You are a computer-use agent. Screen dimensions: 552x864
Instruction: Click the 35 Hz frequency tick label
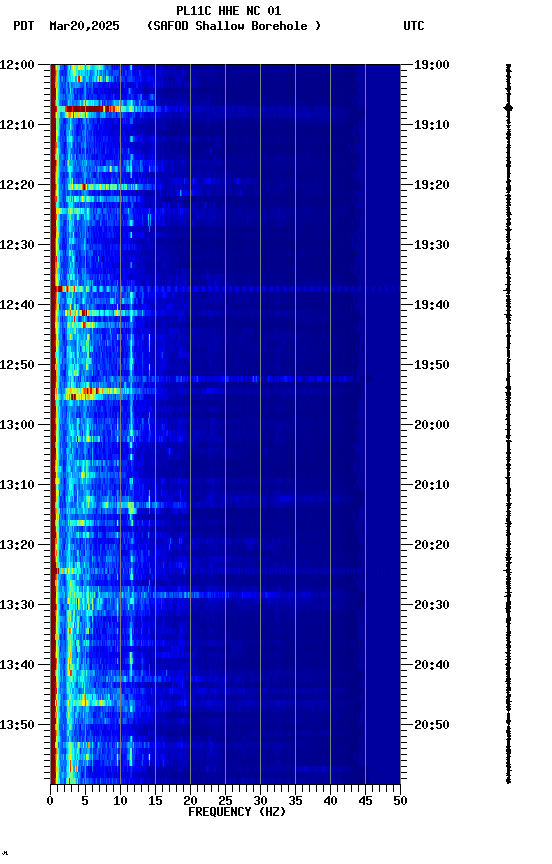click(295, 801)
